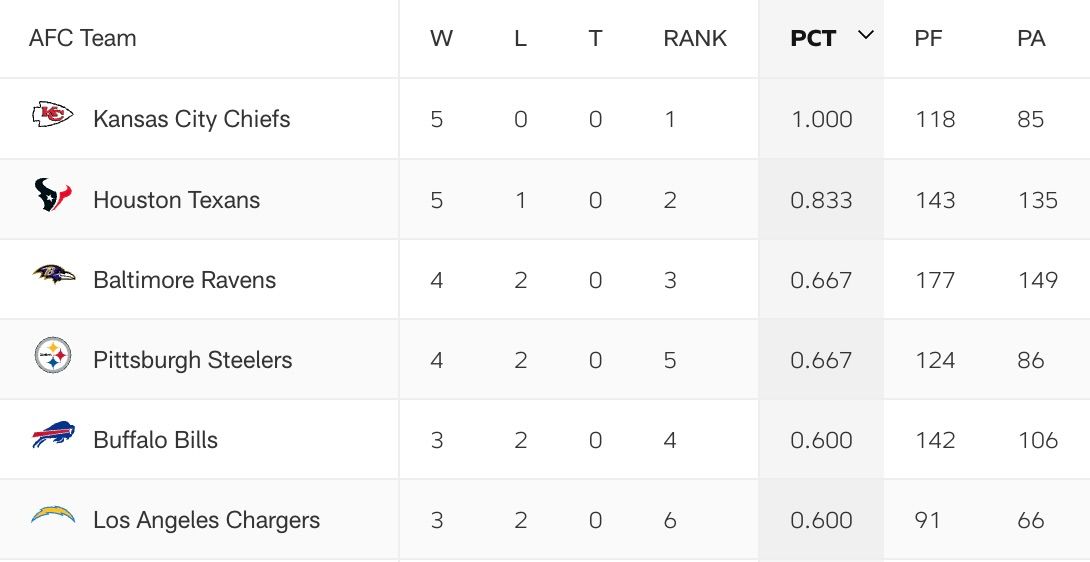The image size is (1090, 562).
Task: Click AFC Team column header
Action: (x=83, y=38)
